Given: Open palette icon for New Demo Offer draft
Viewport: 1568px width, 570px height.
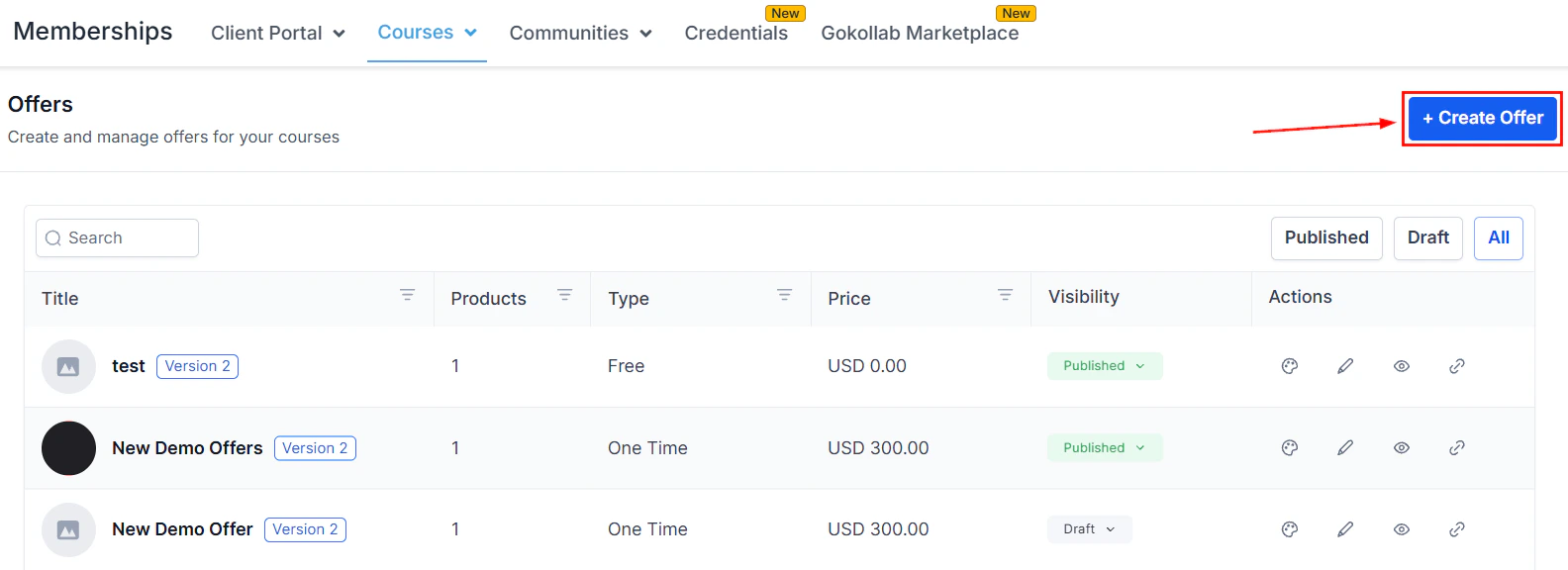Looking at the screenshot, I should (1290, 529).
